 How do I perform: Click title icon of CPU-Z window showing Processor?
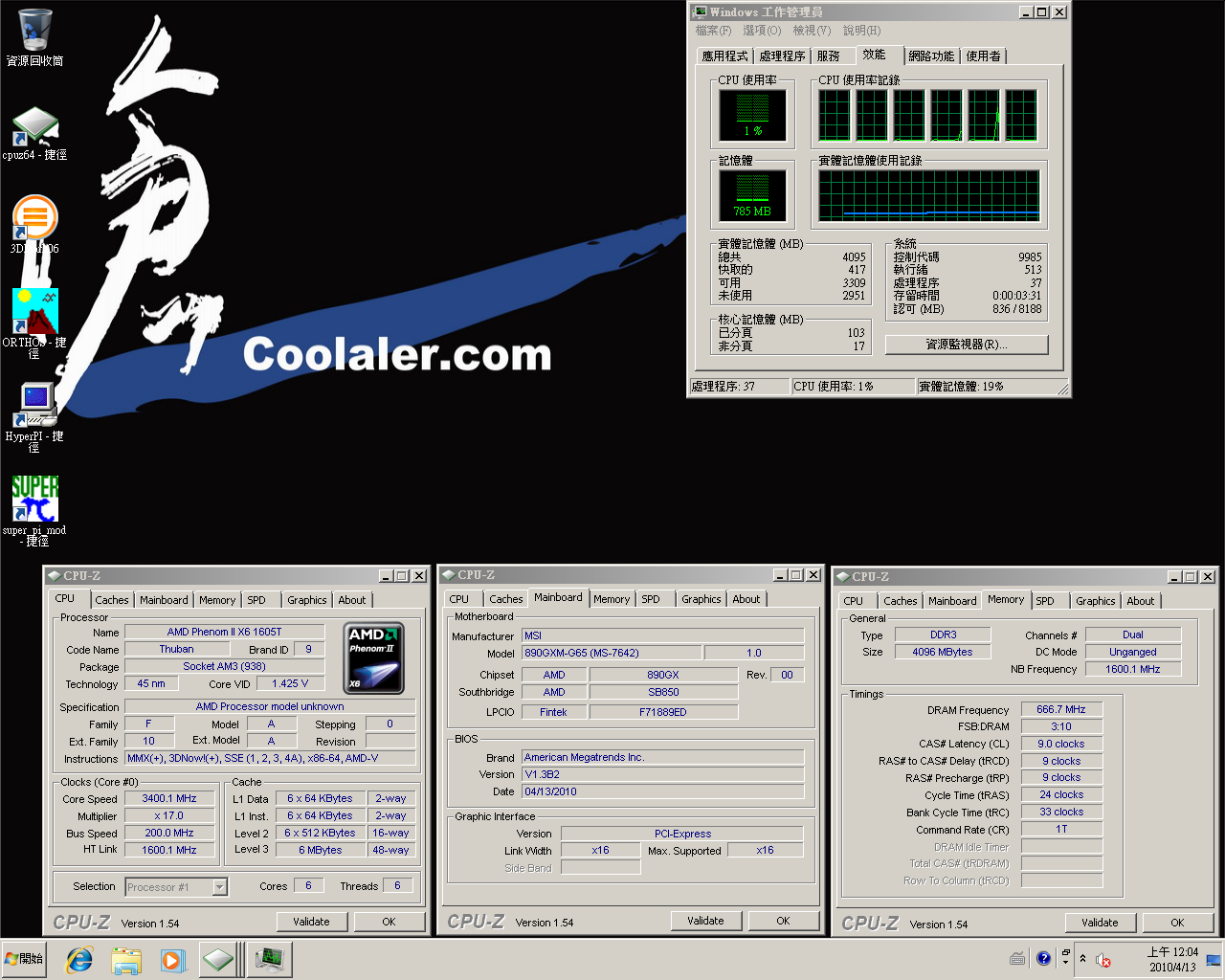coord(54,576)
